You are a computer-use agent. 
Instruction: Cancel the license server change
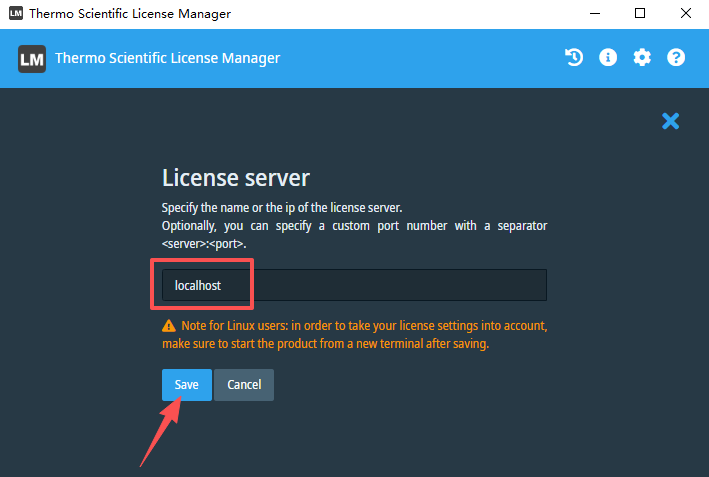click(244, 385)
